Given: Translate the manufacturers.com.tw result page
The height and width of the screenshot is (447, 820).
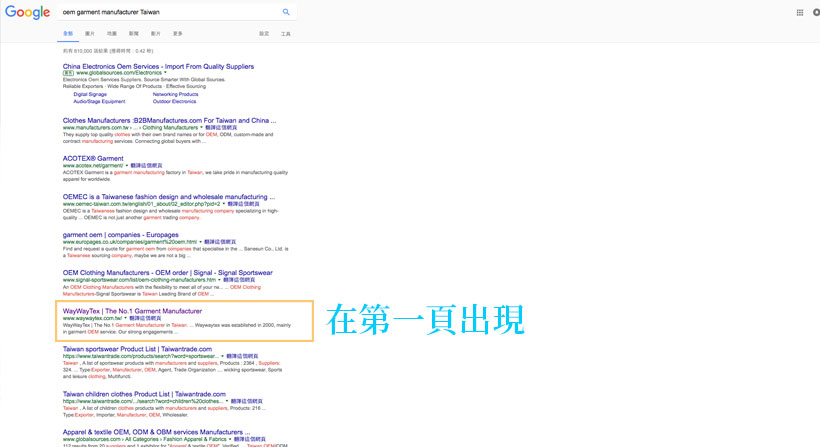Looking at the screenshot, I should pos(221,128).
